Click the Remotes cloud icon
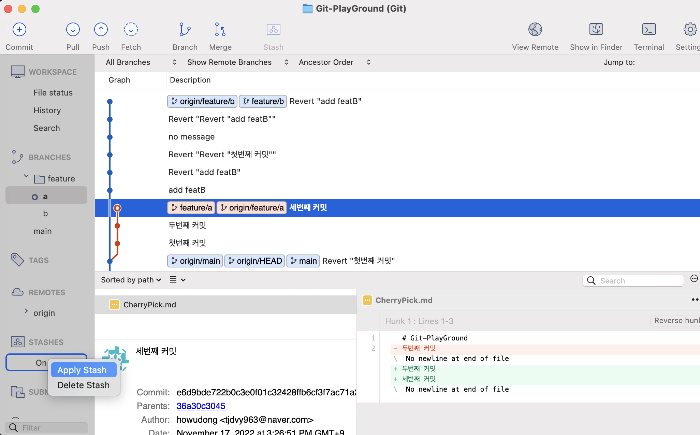Viewport: 700px width, 435px height. coord(17,292)
